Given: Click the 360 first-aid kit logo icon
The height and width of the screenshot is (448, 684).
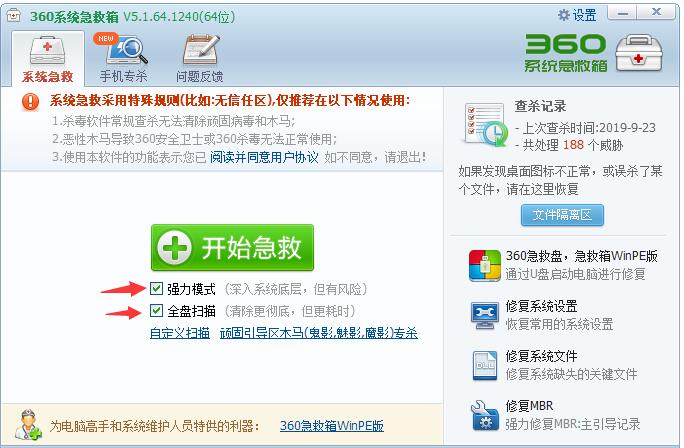Looking at the screenshot, I should tap(639, 54).
